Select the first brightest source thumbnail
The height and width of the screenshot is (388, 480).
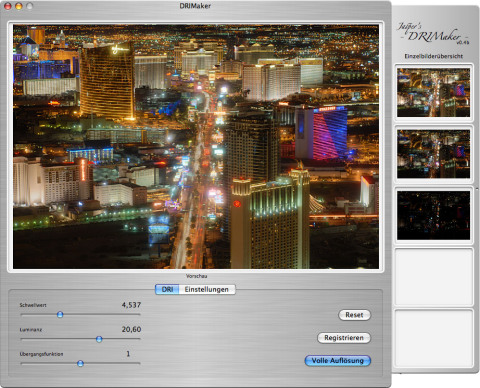[x=433, y=92]
